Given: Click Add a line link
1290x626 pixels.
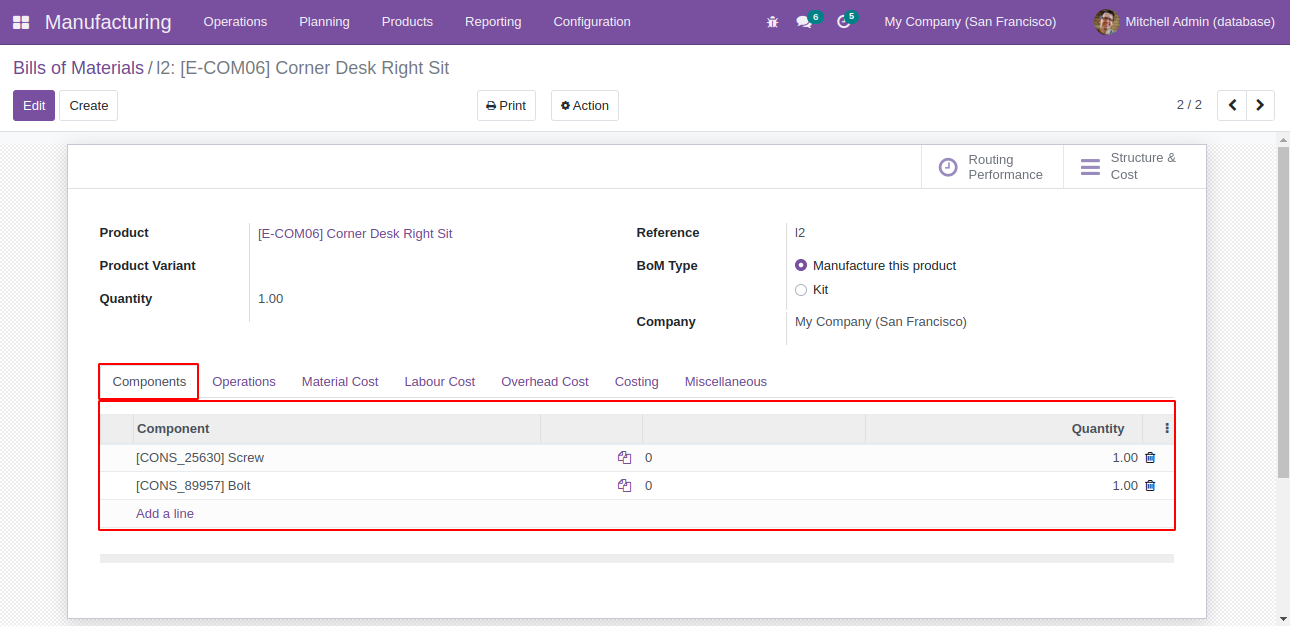Looking at the screenshot, I should point(165,514).
